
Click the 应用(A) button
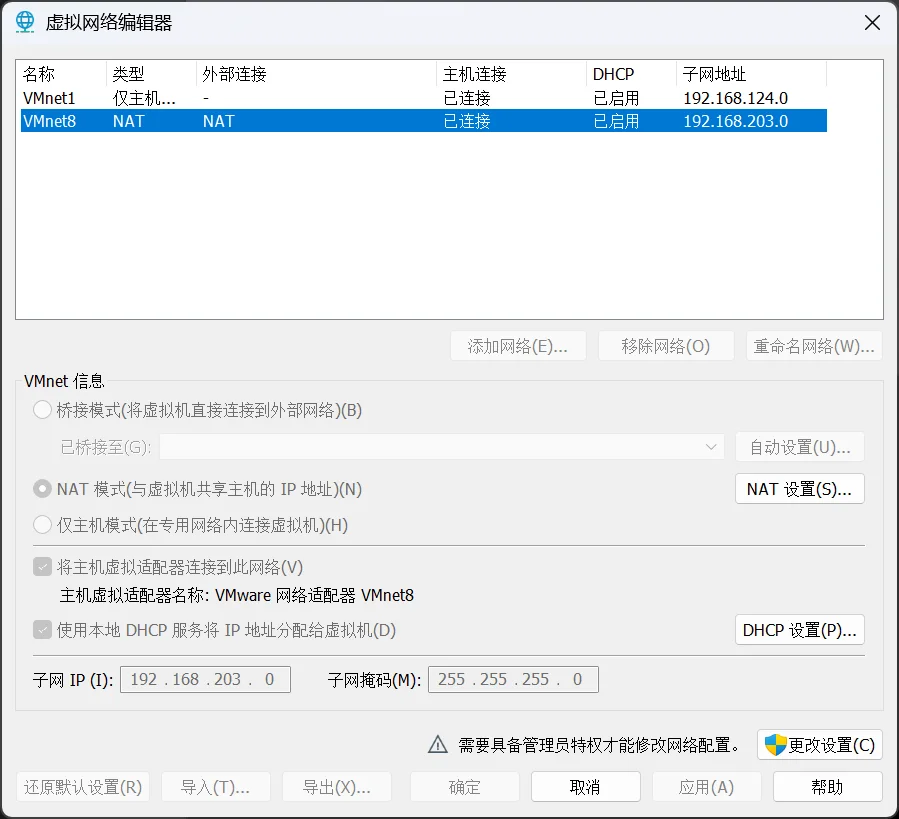[x=706, y=786]
